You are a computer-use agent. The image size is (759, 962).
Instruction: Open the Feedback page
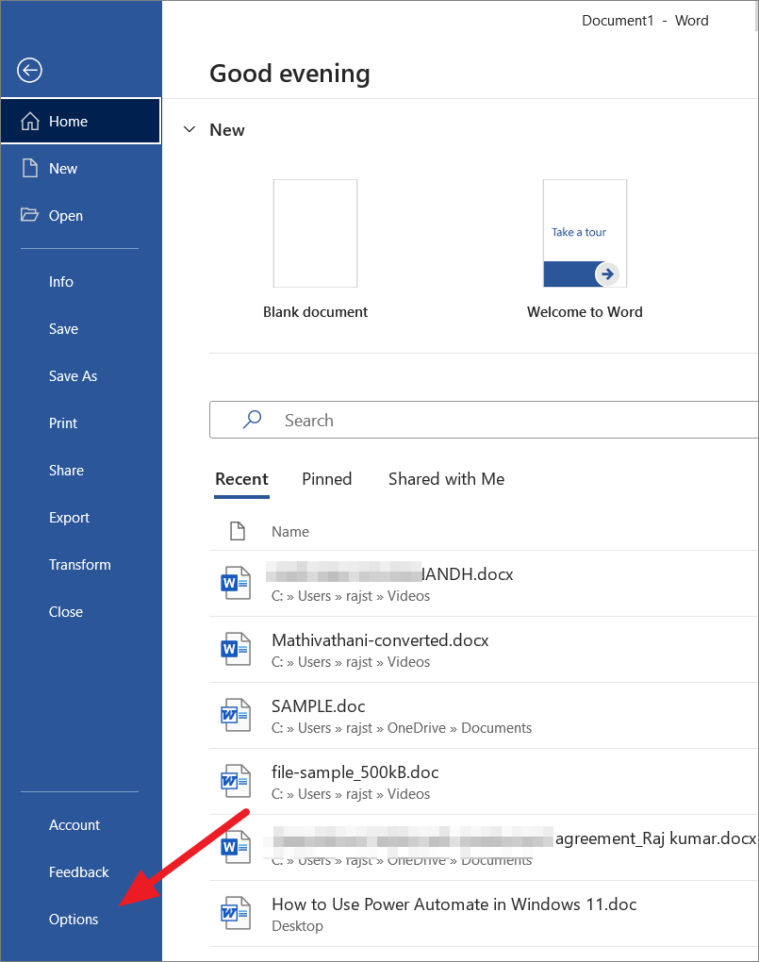pos(81,872)
